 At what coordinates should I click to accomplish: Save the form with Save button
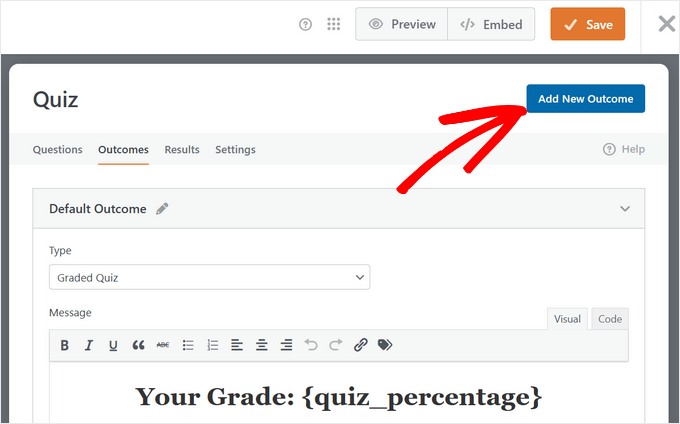587,24
